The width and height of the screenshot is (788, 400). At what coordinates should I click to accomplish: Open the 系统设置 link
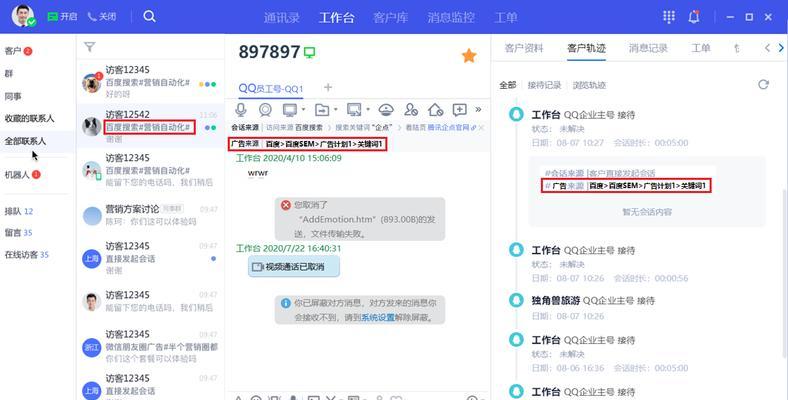378,318
